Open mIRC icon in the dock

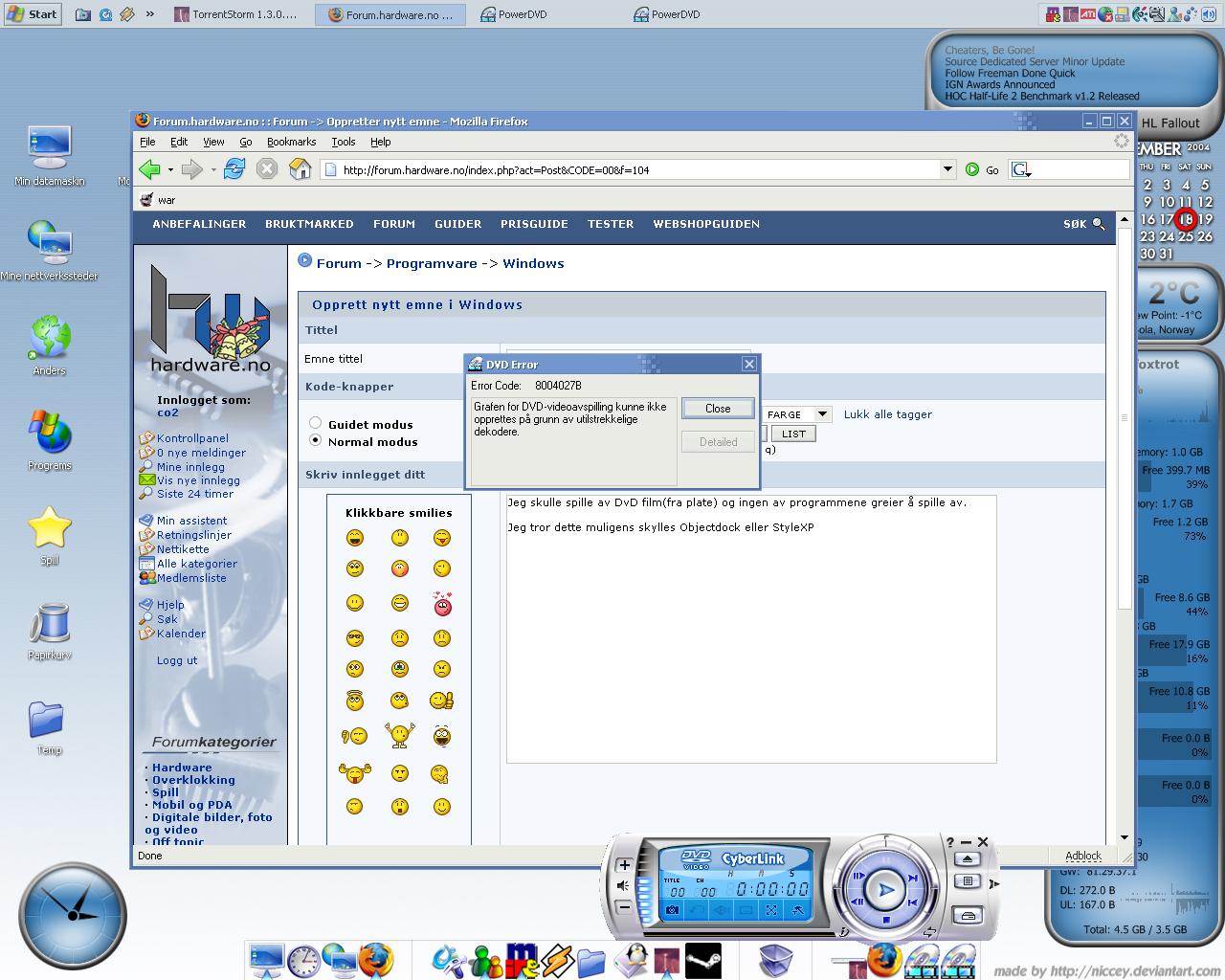pyautogui.click(x=523, y=960)
